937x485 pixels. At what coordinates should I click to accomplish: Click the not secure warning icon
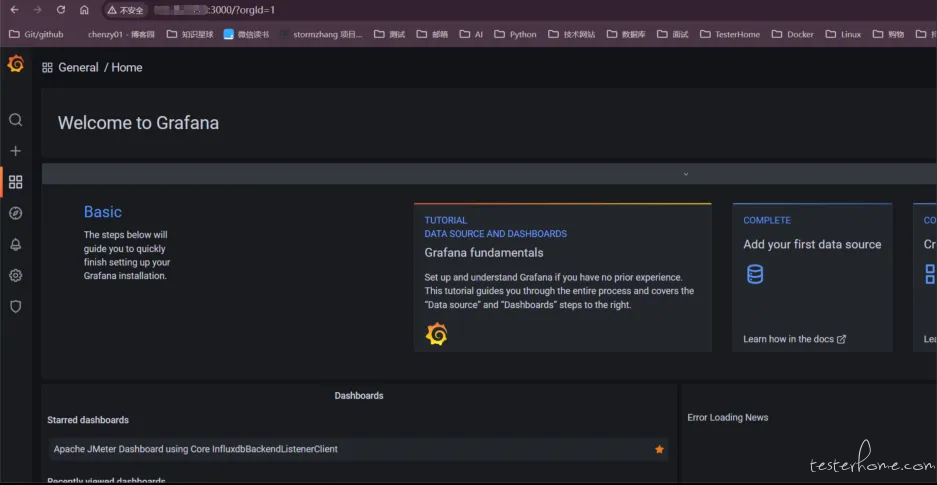(125, 10)
